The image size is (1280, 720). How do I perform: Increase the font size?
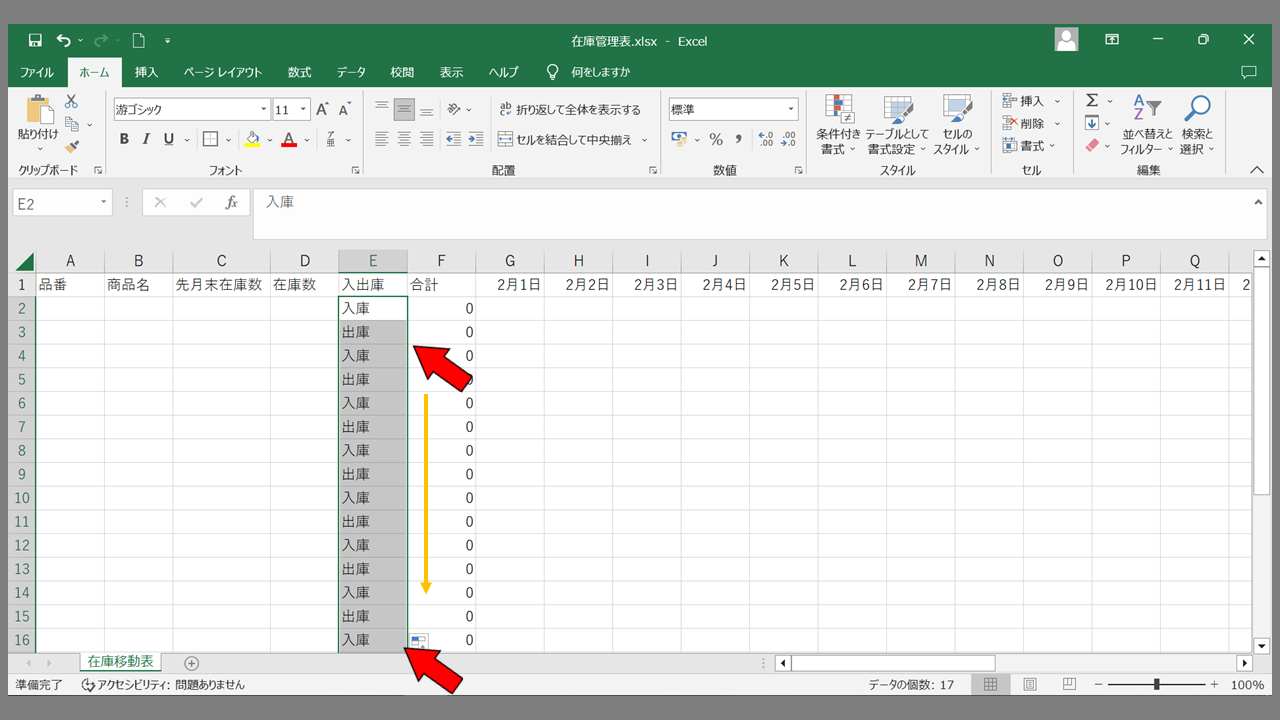[x=323, y=110]
